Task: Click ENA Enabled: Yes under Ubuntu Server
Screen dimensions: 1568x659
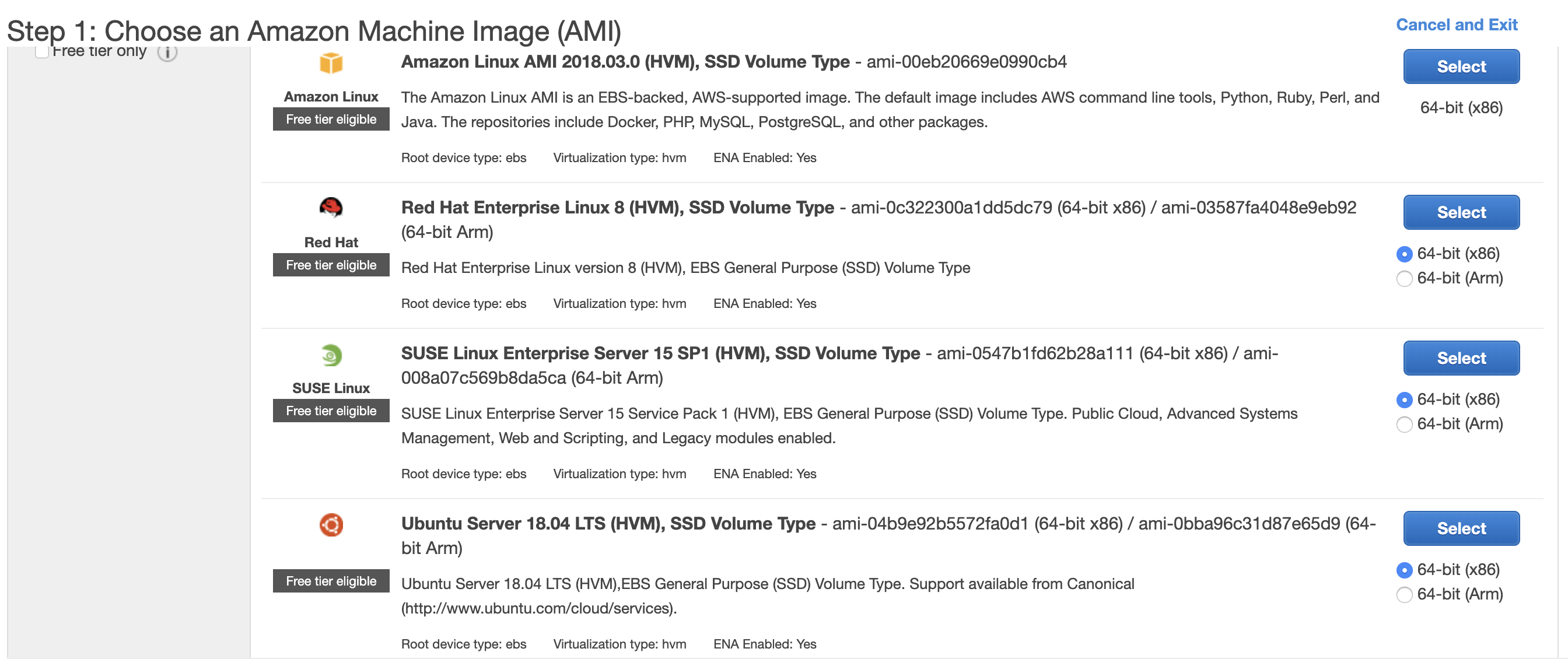Action: click(x=765, y=644)
